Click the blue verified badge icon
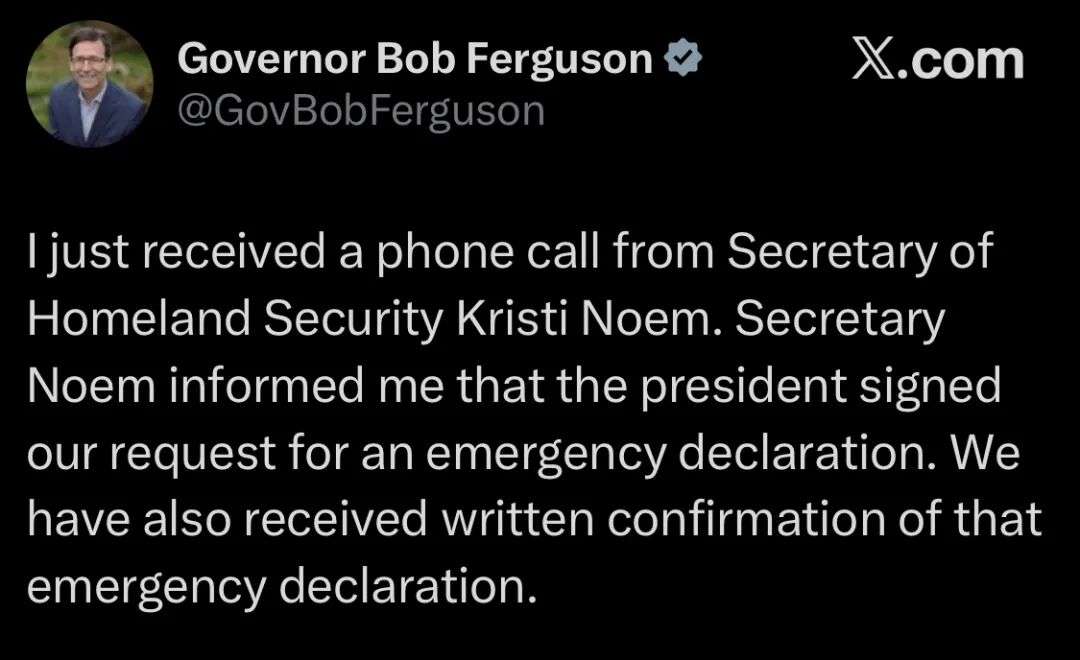Viewport: 1080px width, 660px height. pyautogui.click(x=685, y=62)
